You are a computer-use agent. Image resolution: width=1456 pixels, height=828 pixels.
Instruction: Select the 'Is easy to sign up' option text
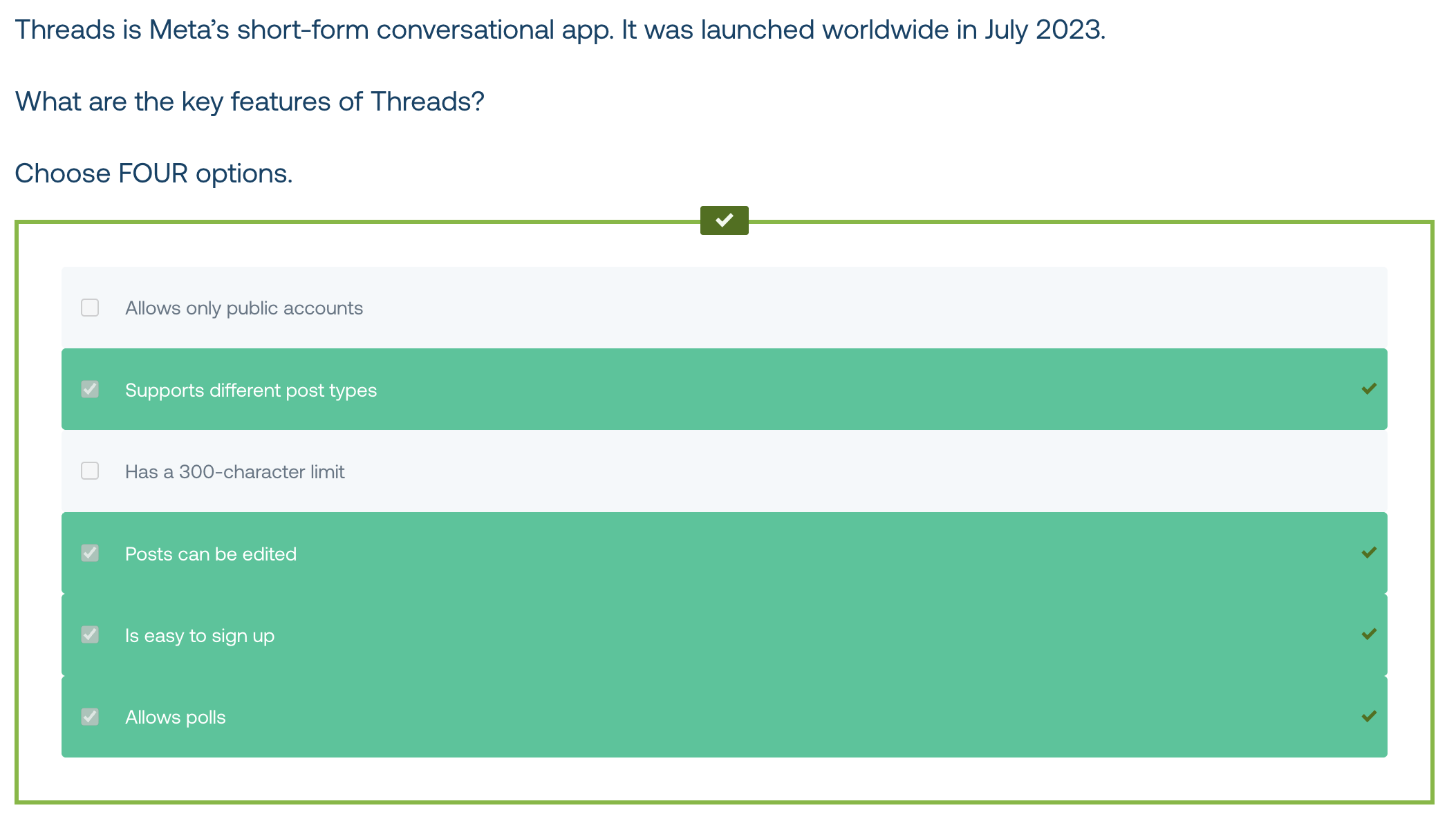pos(200,636)
